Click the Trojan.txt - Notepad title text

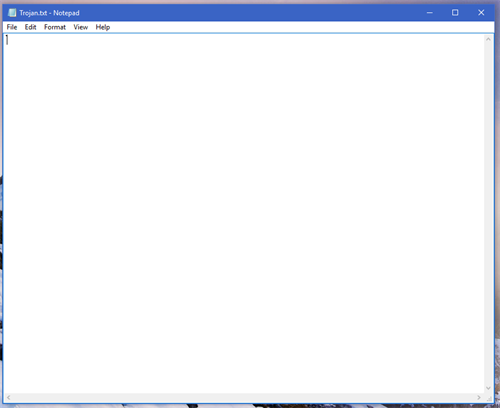[49, 13]
